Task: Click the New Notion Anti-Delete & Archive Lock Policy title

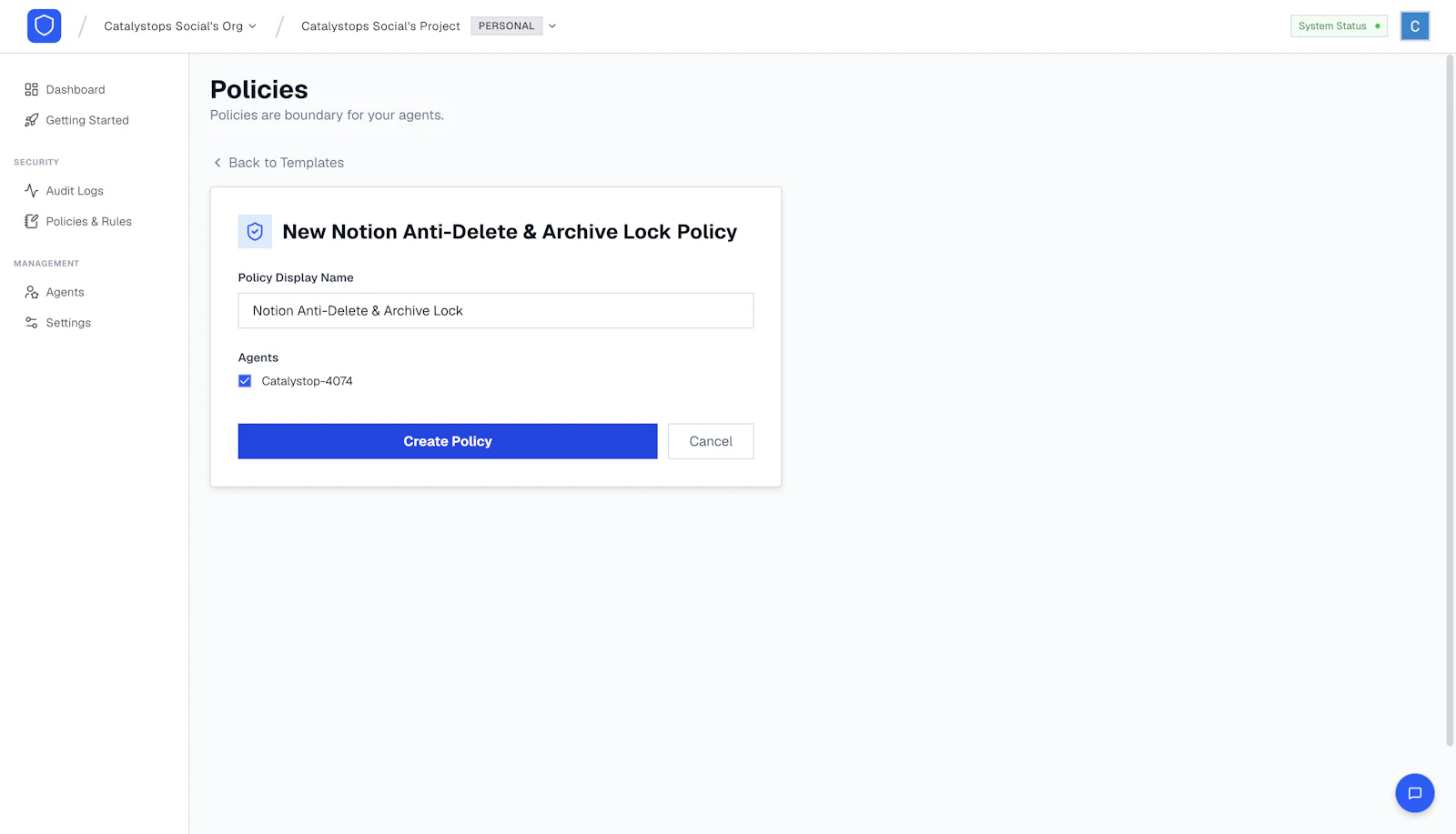Action: (x=510, y=232)
